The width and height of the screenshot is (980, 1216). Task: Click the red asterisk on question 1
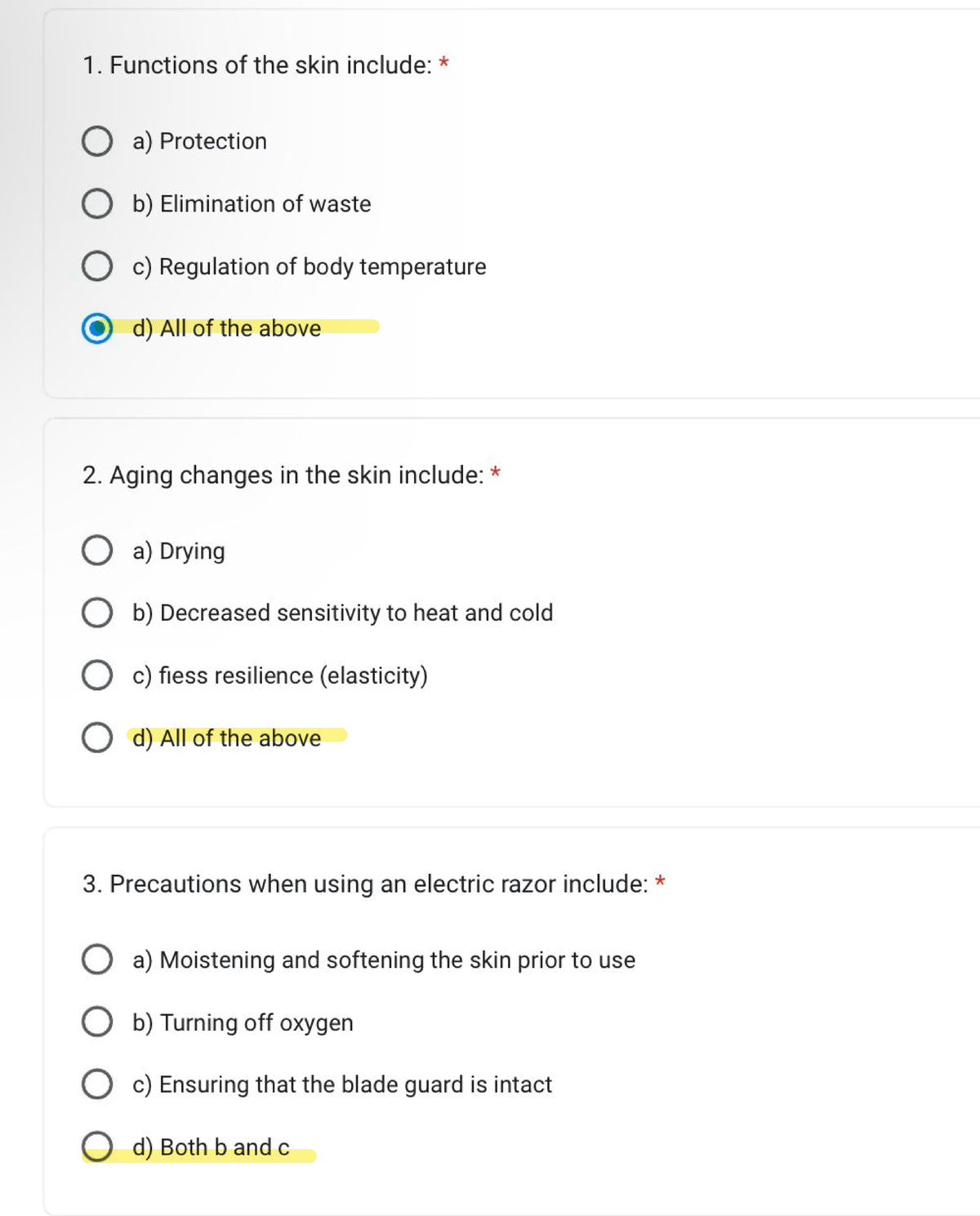pos(443,62)
